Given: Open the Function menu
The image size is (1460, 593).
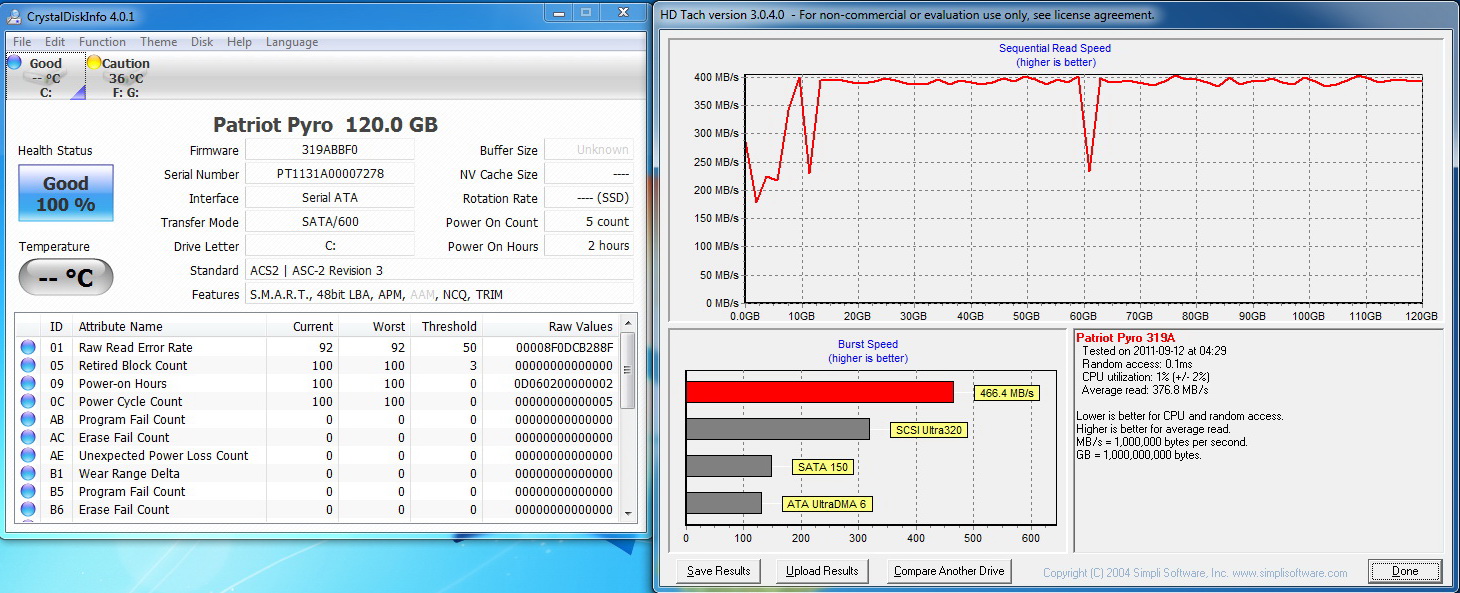Looking at the screenshot, I should pyautogui.click(x=102, y=42).
